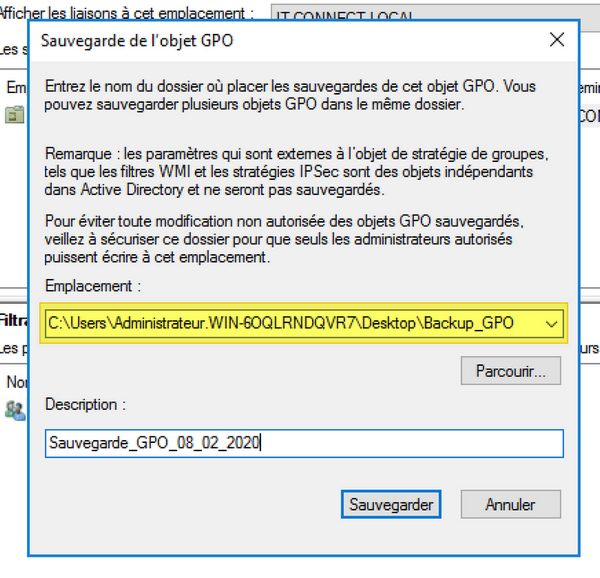This screenshot has width=600, height=578.
Task: Click the Description label
Action: point(86,405)
